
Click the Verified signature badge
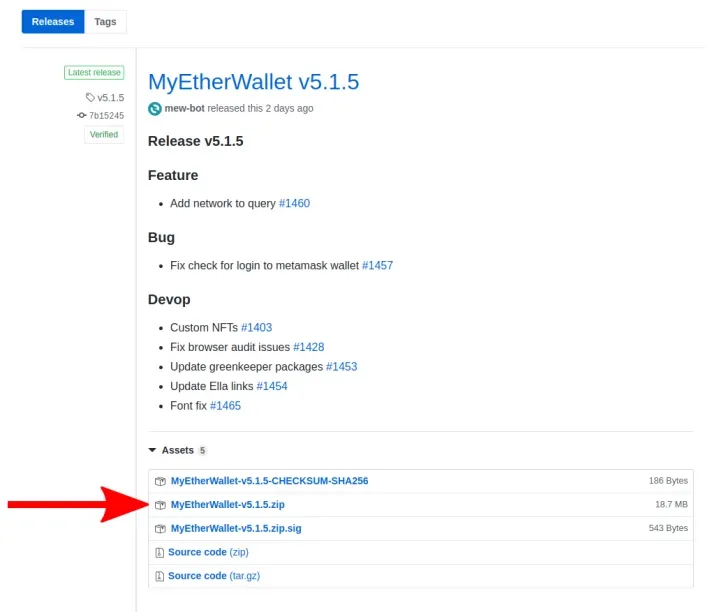[x=104, y=134]
